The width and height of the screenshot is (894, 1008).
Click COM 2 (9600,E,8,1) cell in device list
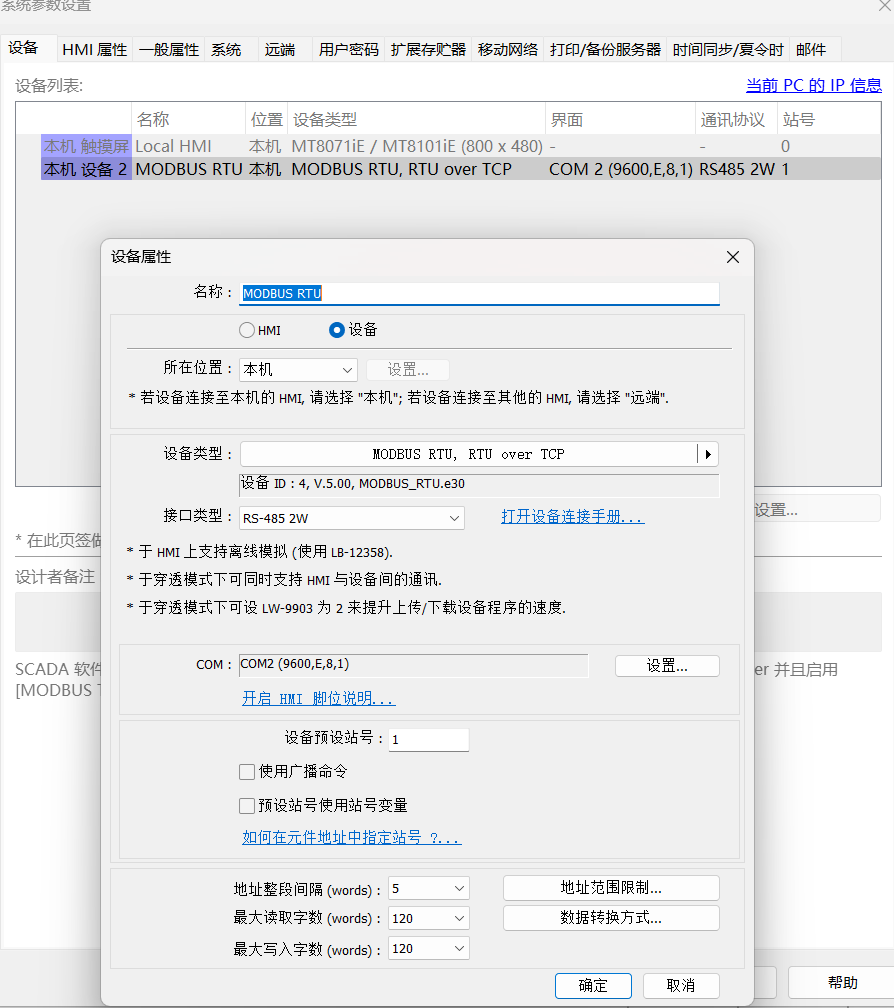tap(621, 170)
